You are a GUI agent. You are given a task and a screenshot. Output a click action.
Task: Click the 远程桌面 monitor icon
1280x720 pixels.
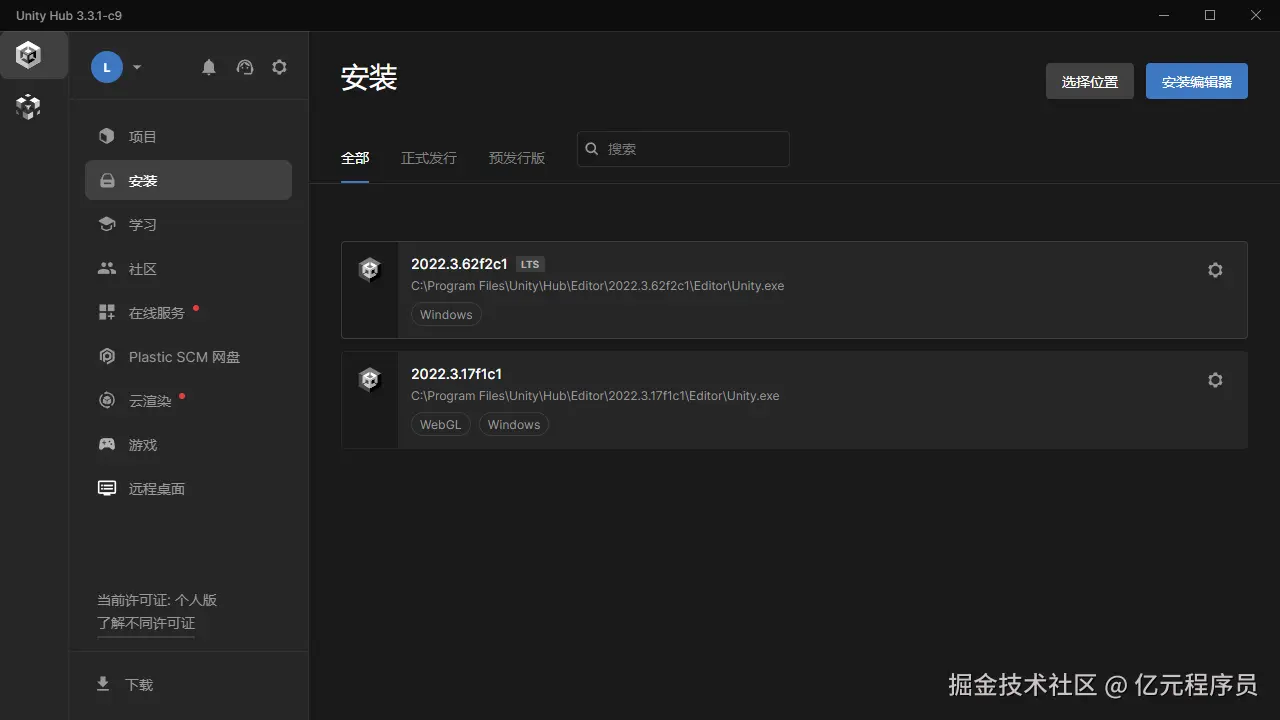point(107,488)
